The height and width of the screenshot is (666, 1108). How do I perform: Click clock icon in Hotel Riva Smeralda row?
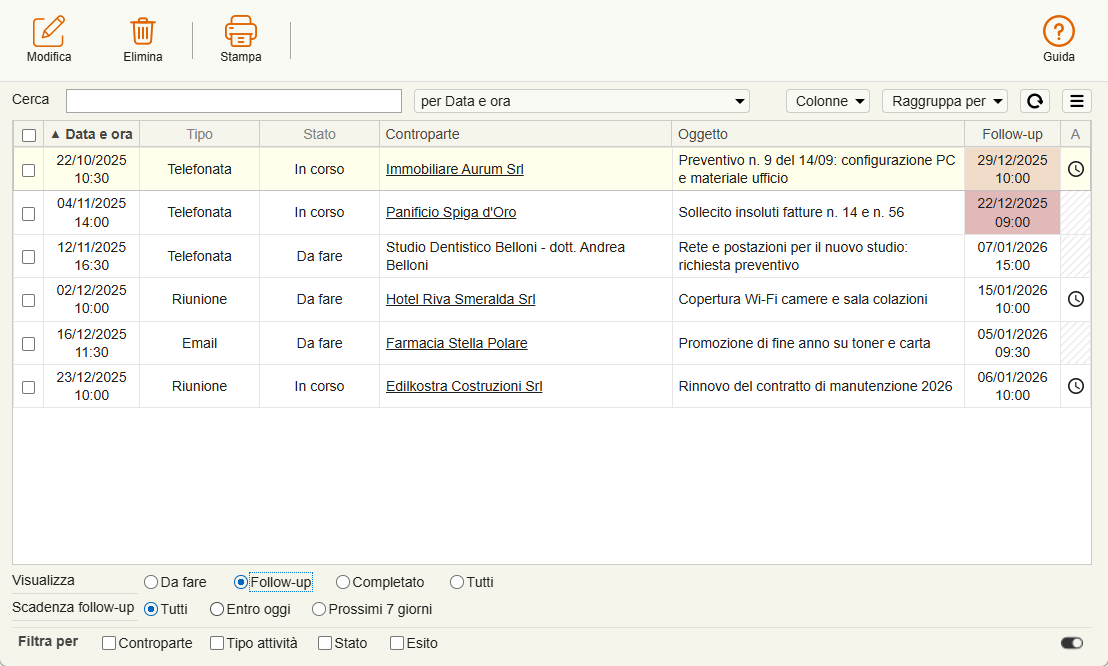click(1075, 299)
